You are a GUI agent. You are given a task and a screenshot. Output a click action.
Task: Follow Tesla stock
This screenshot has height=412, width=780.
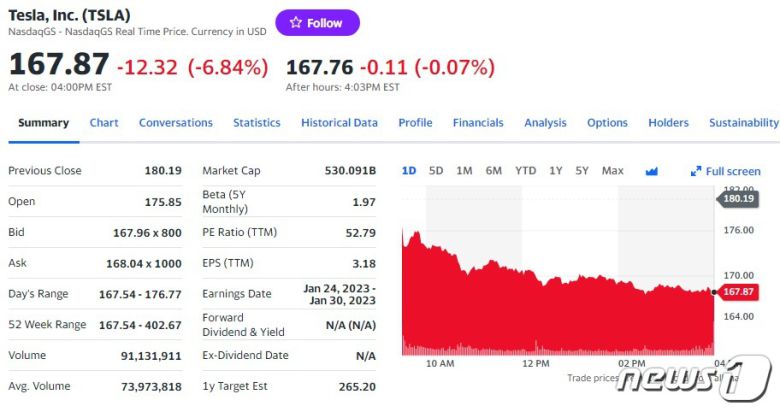coord(317,23)
